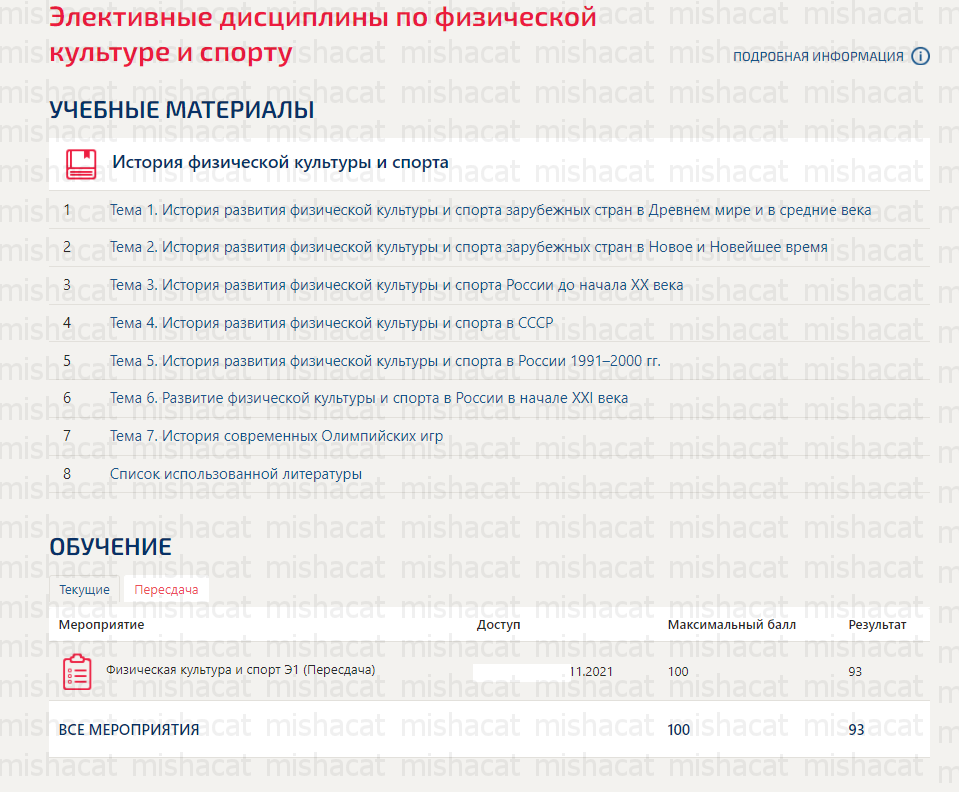This screenshot has width=959, height=792.
Task: Open Тема 4 about спорт в СССР
Action: 331,323
